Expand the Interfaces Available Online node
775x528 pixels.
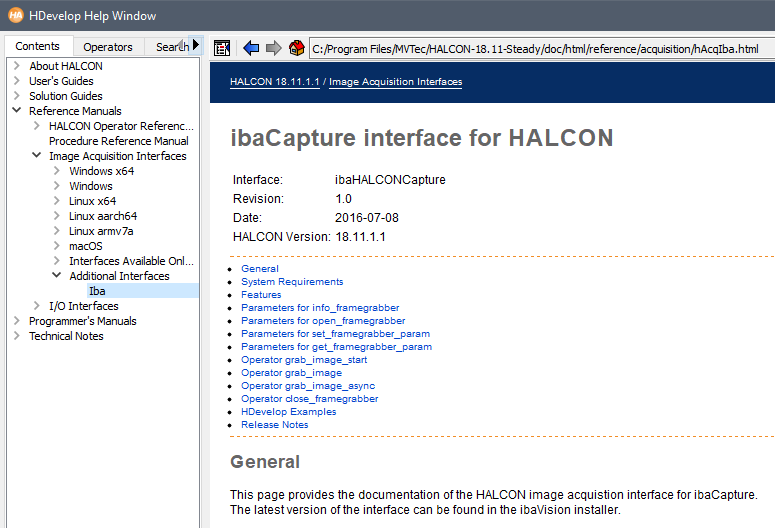56,261
